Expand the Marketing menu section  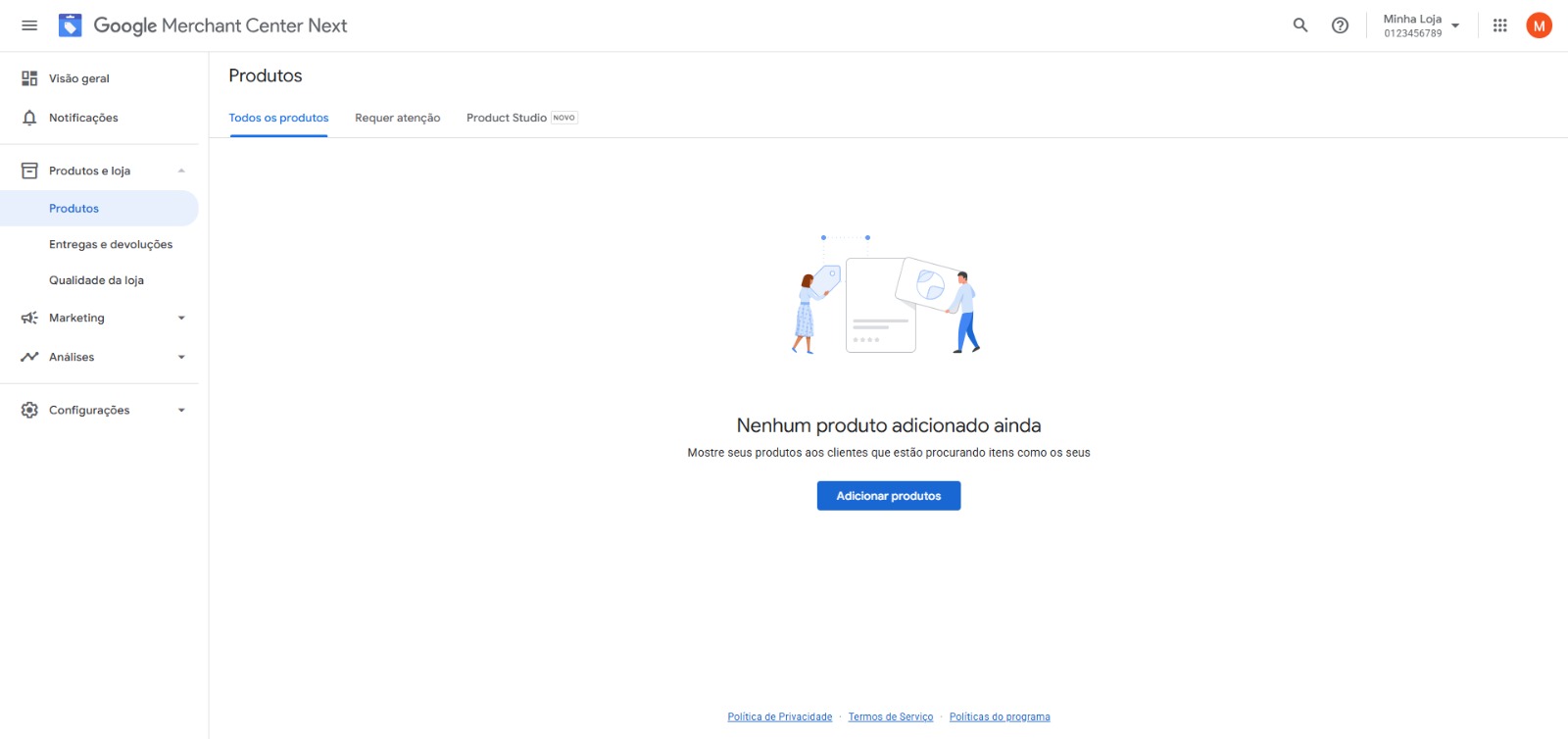tap(181, 318)
